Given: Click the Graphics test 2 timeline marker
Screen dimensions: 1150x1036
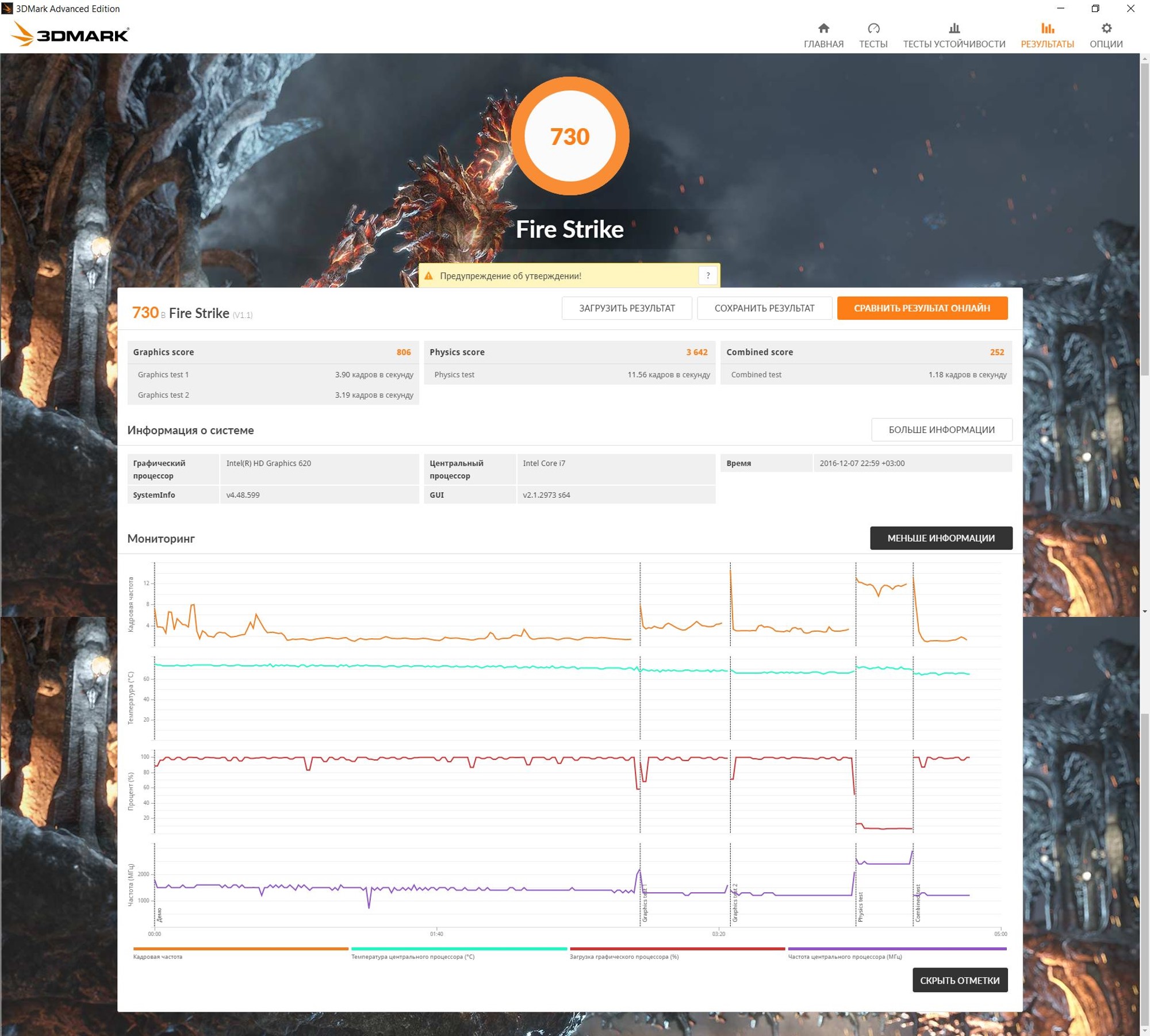Looking at the screenshot, I should click(735, 903).
